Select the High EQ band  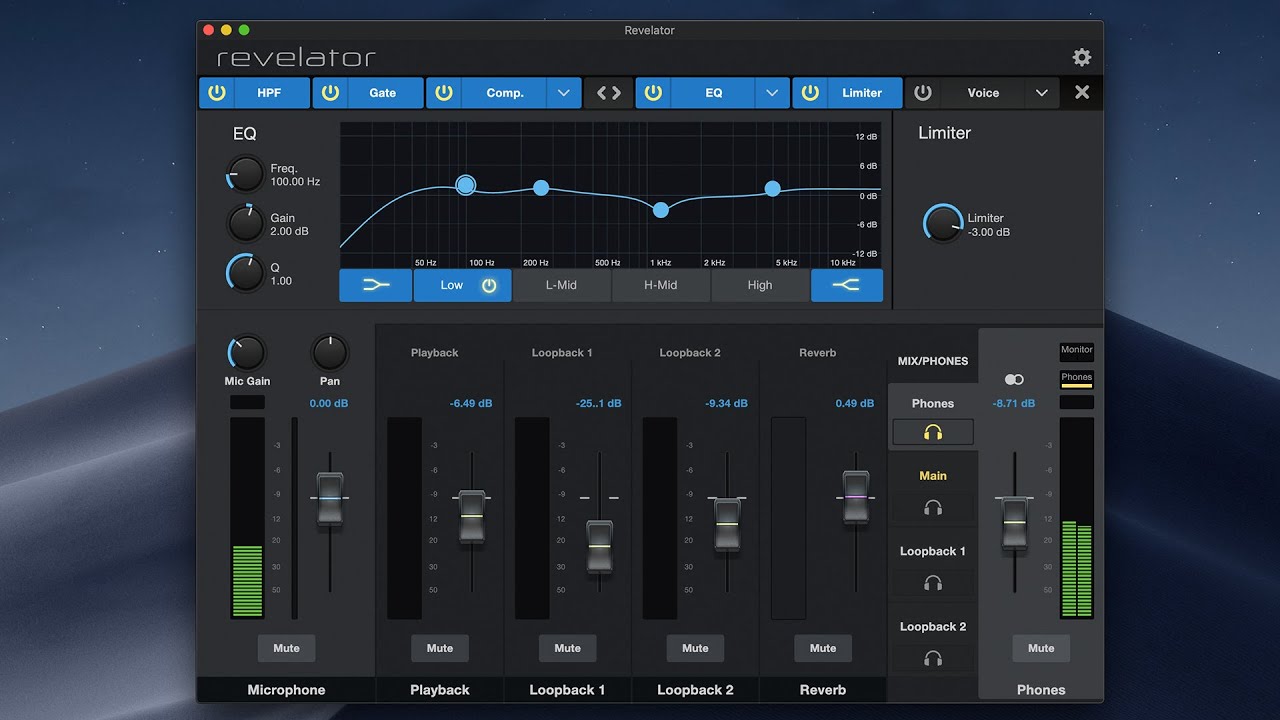[760, 285]
